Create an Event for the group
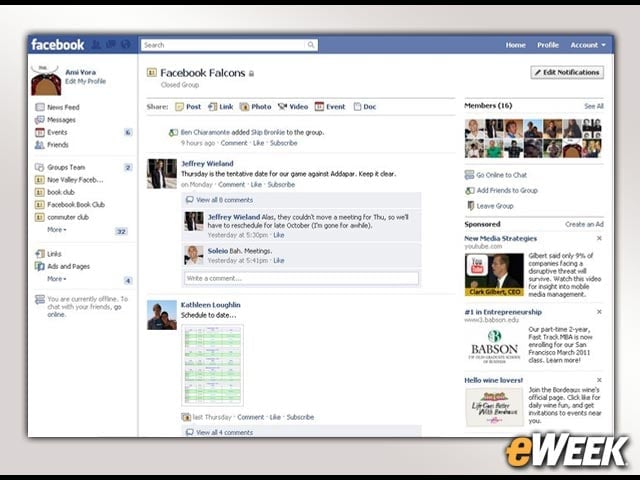 click(x=330, y=107)
